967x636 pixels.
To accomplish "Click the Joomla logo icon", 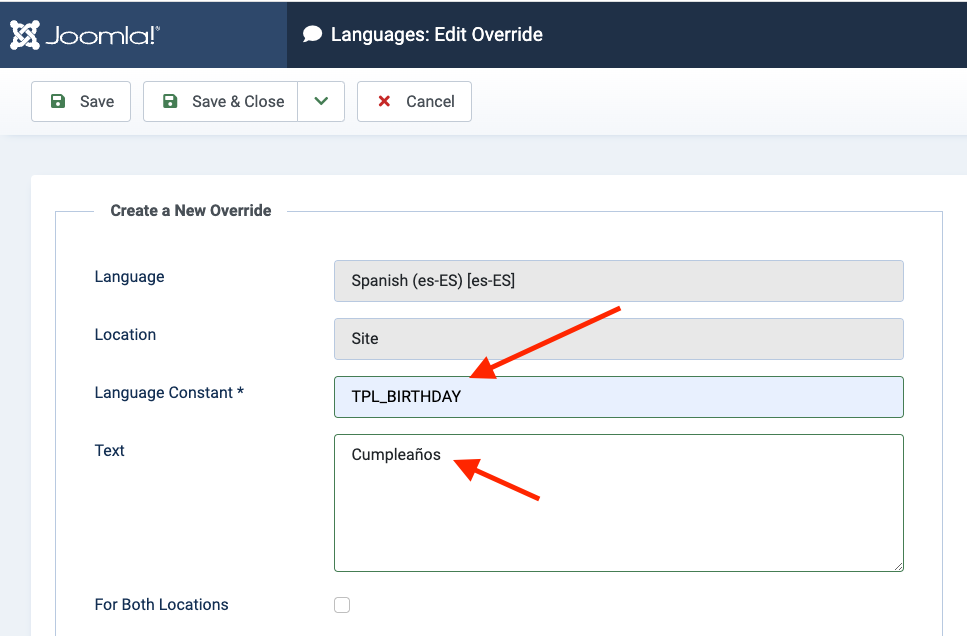I will (x=25, y=34).
